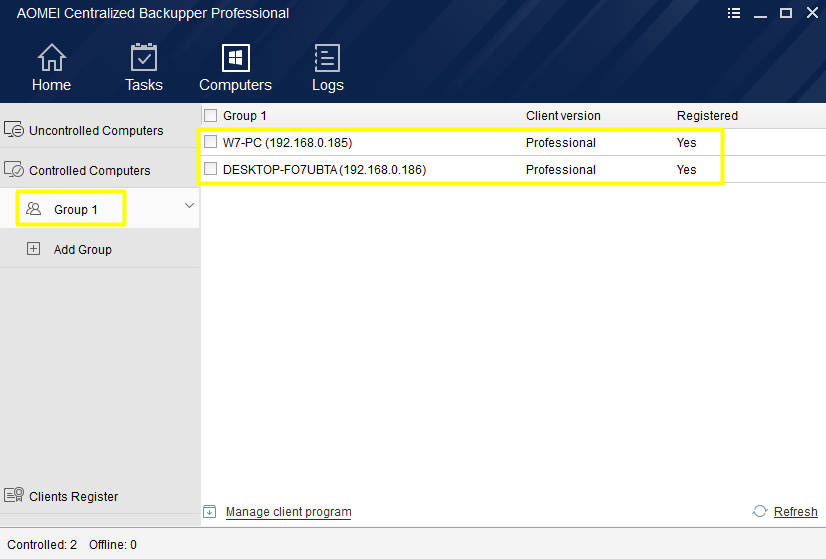Click the Computers Windows-logo icon
The width and height of the screenshot is (826, 559).
235,57
